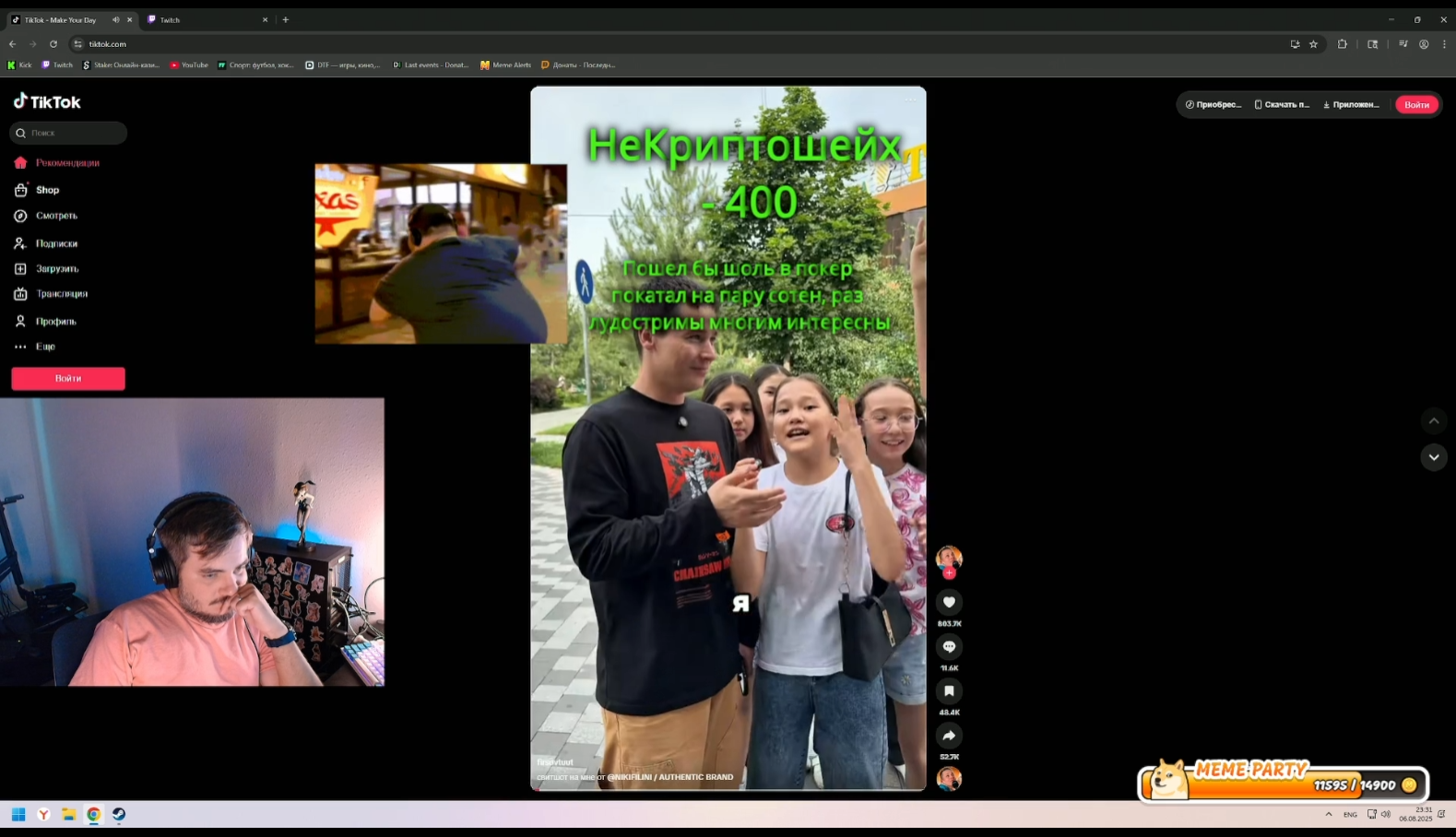
Task: Reload the page in the browser toolbar
Action: [x=53, y=44]
